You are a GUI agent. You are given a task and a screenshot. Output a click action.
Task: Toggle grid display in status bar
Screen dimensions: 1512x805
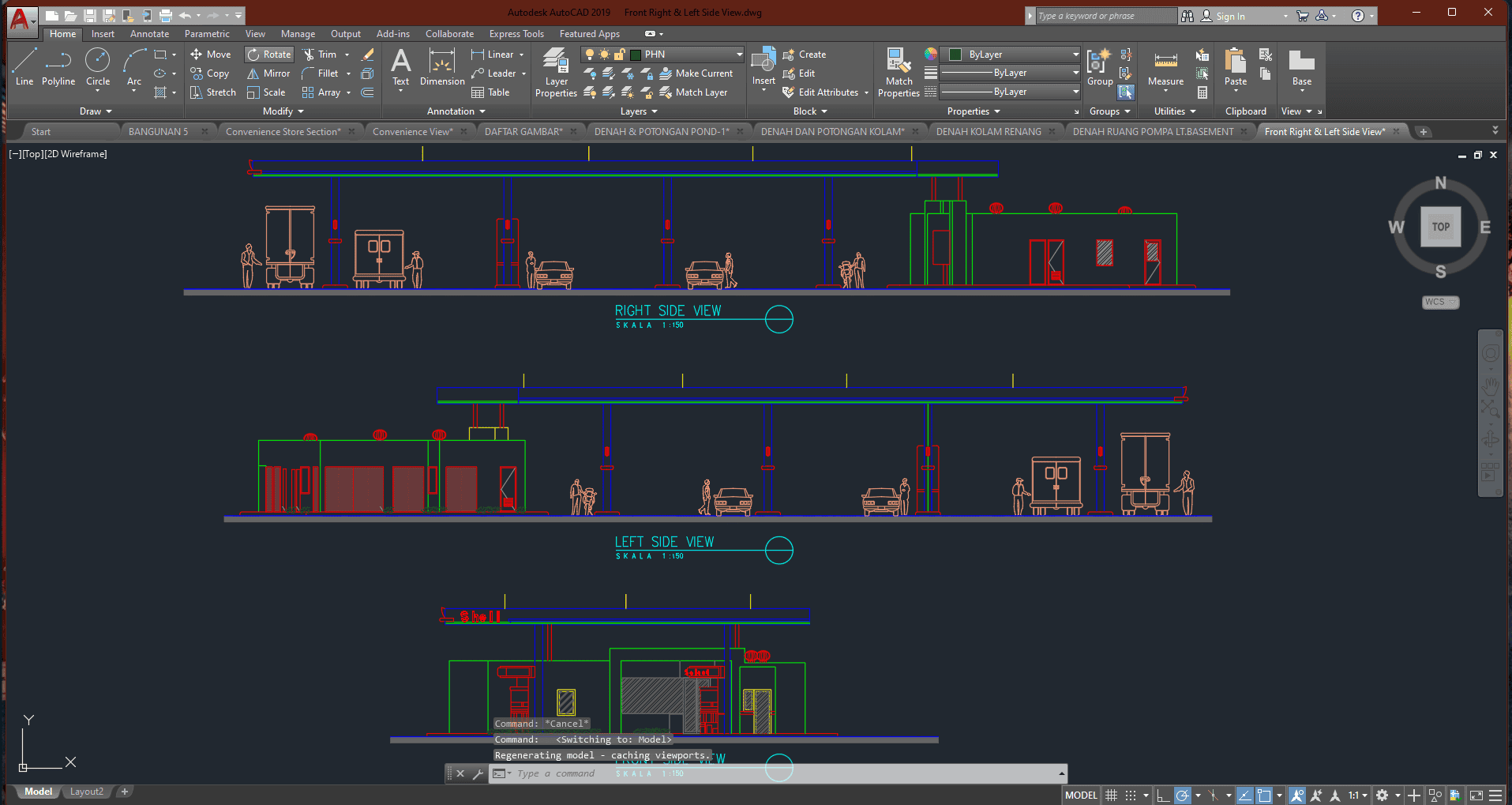pos(1111,796)
